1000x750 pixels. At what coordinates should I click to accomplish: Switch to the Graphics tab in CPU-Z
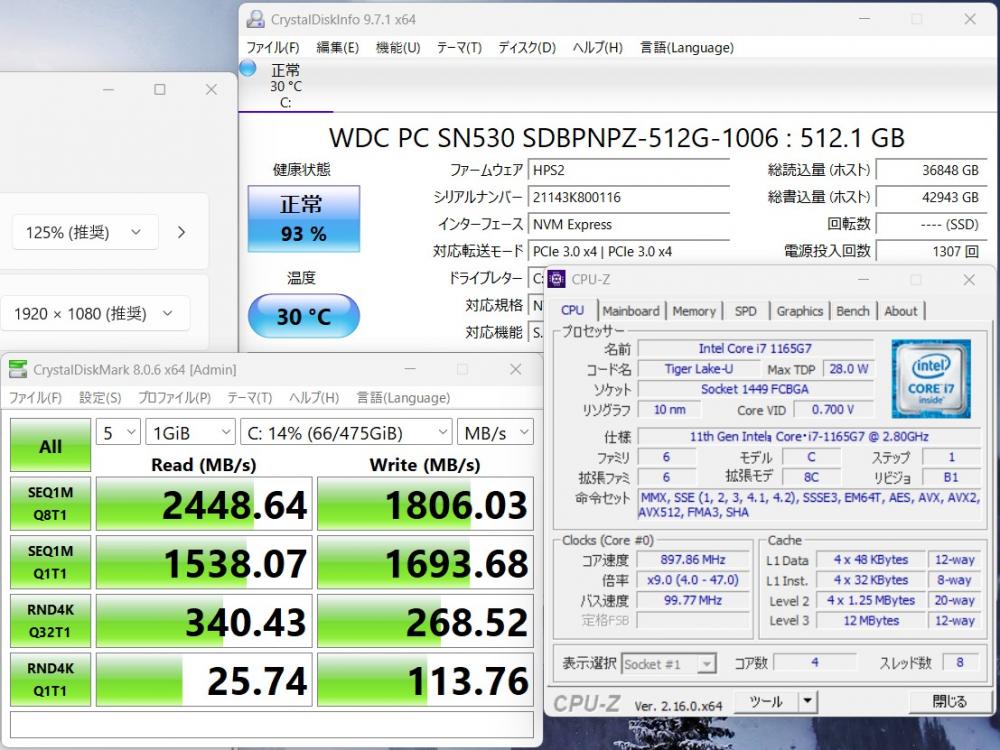tap(800, 311)
